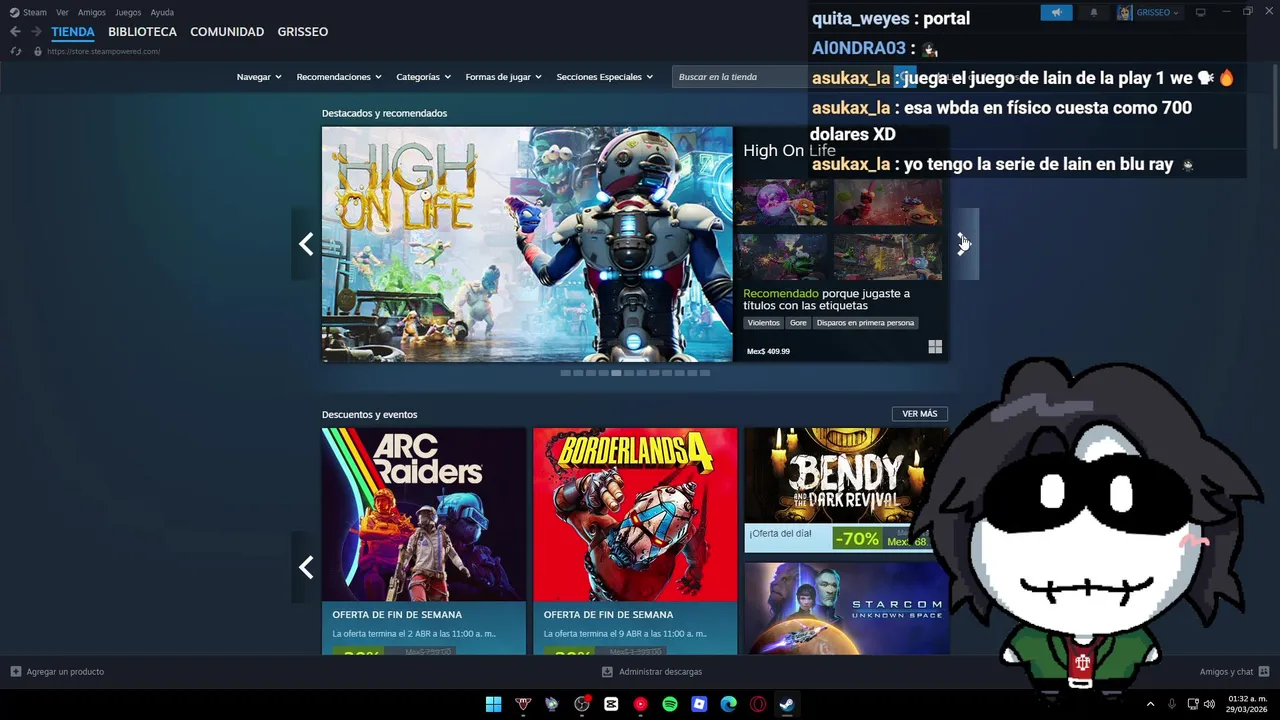Click the GRISSEO profile avatar

coord(1124,12)
